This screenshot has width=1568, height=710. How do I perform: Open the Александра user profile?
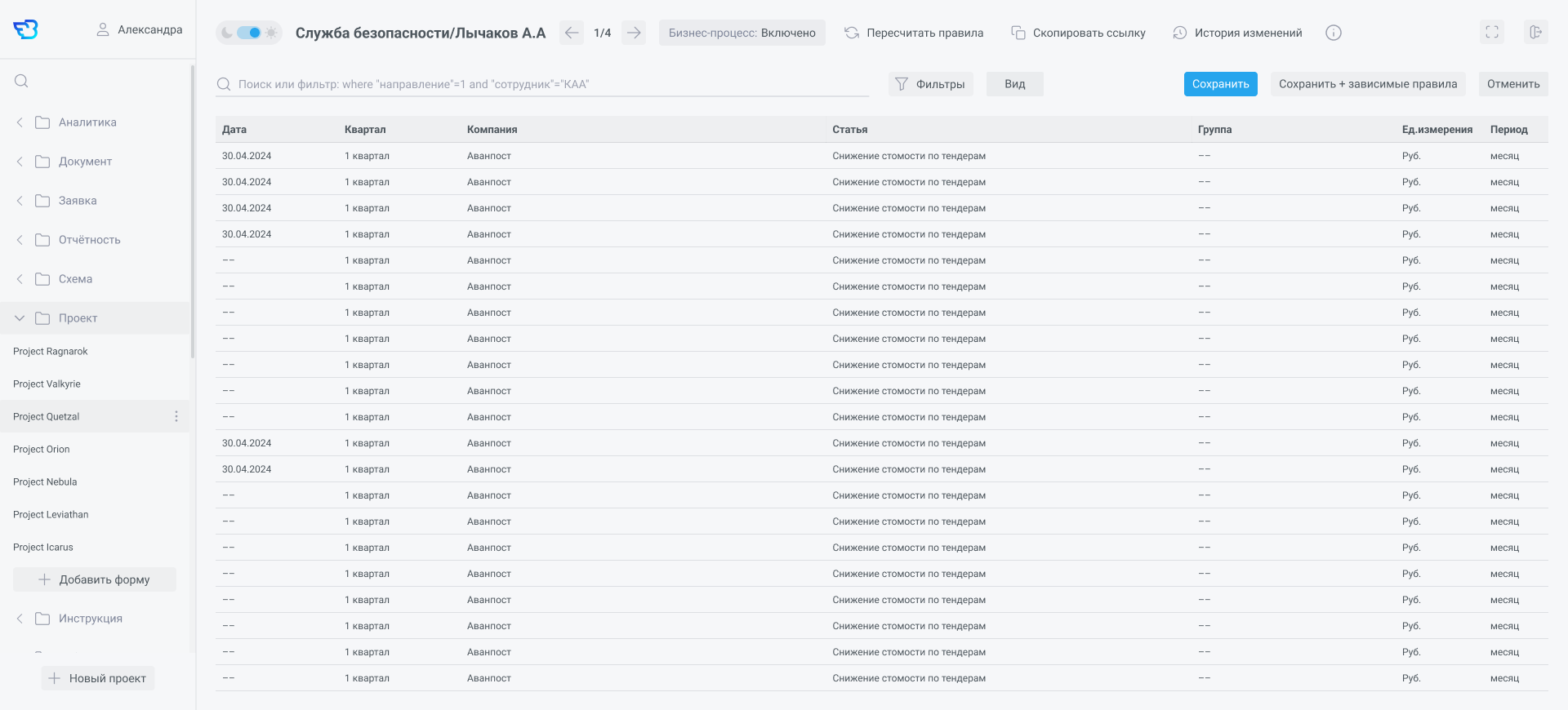[x=139, y=29]
